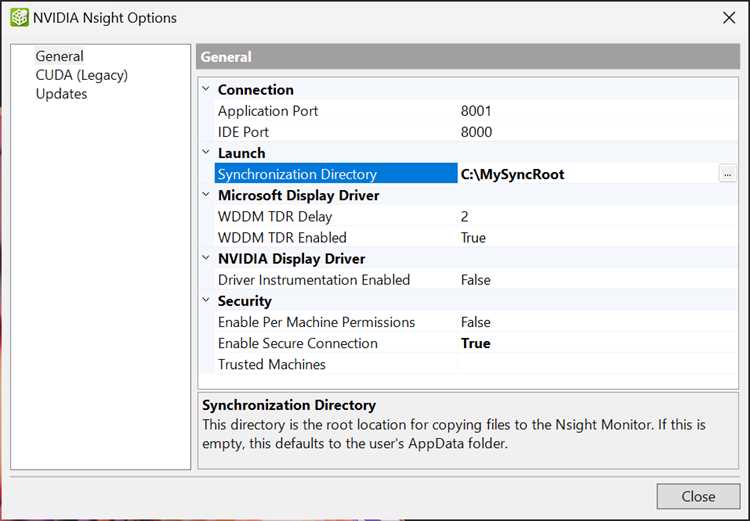Edit the WDDM TDR Delay value 2
The width and height of the screenshot is (750, 521).
point(597,217)
